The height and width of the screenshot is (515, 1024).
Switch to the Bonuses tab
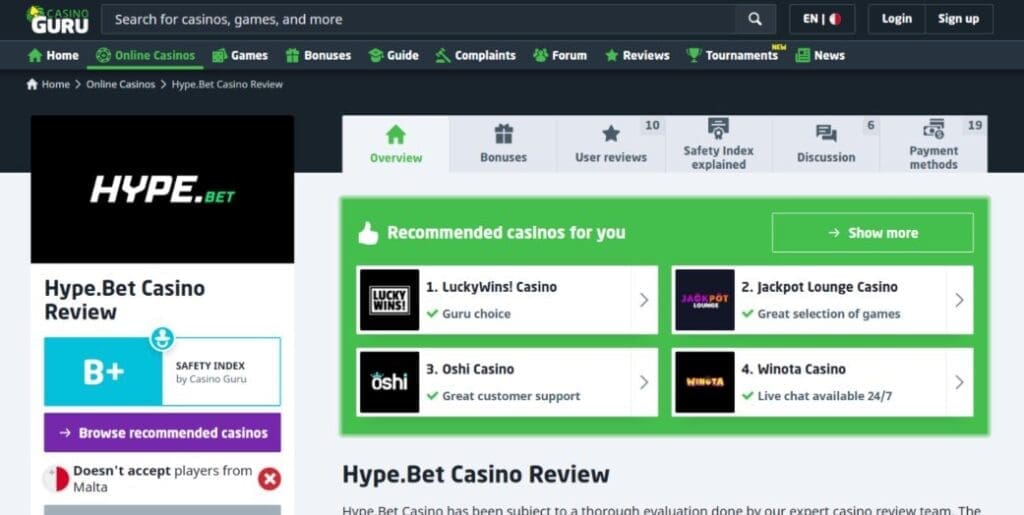[503, 144]
